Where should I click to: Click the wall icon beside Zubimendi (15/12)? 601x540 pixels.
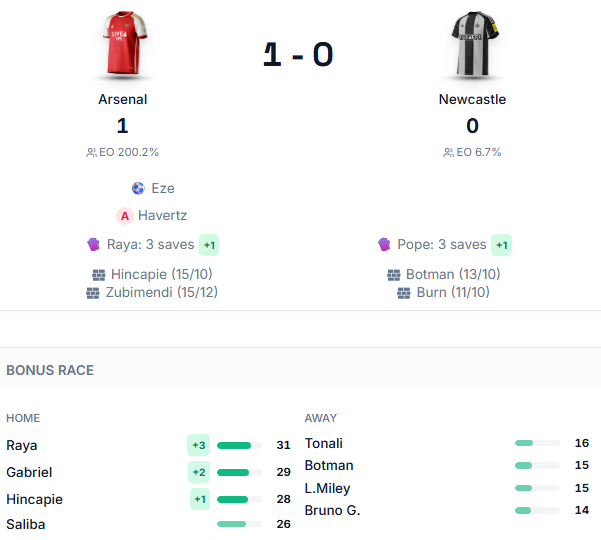click(x=94, y=293)
